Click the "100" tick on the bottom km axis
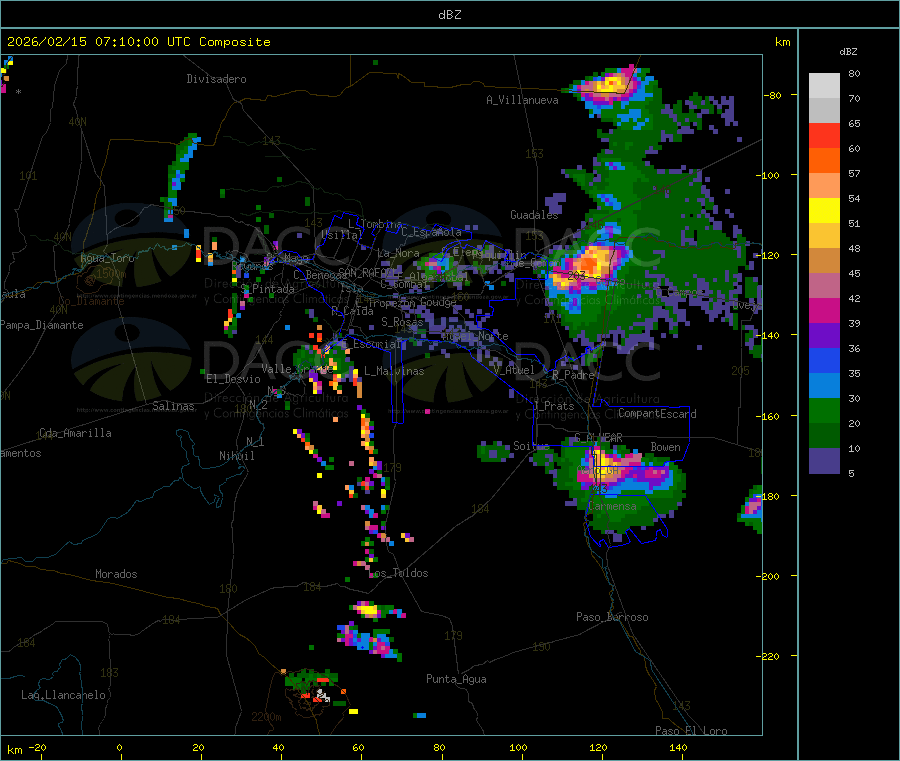The height and width of the screenshot is (761, 900). pyautogui.click(x=518, y=747)
